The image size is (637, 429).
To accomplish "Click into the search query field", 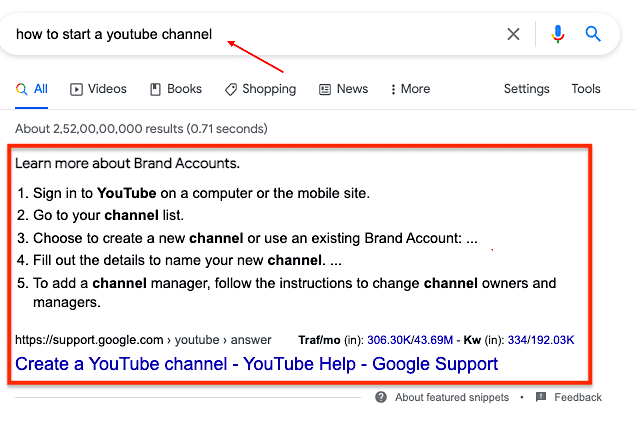I will tap(252, 34).
